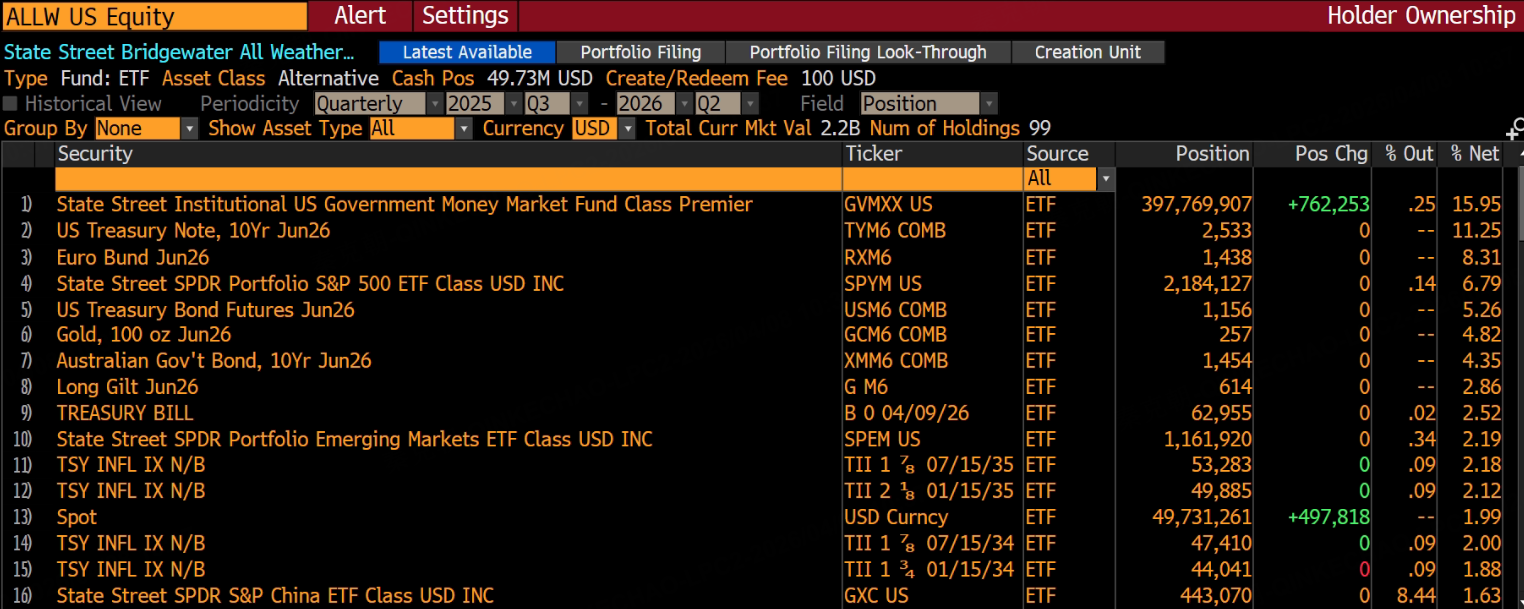Screen dimensions: 1524x609
Task: Click ticker USM6 COMB
Action: click(x=896, y=309)
